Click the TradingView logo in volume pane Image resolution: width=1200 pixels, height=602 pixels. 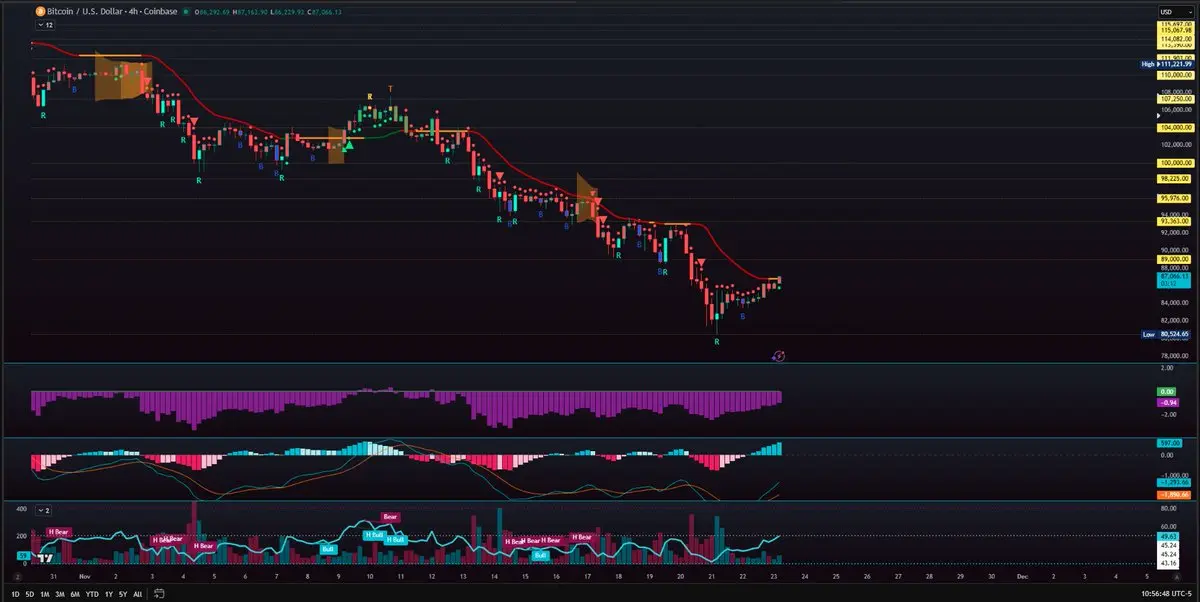point(44,559)
